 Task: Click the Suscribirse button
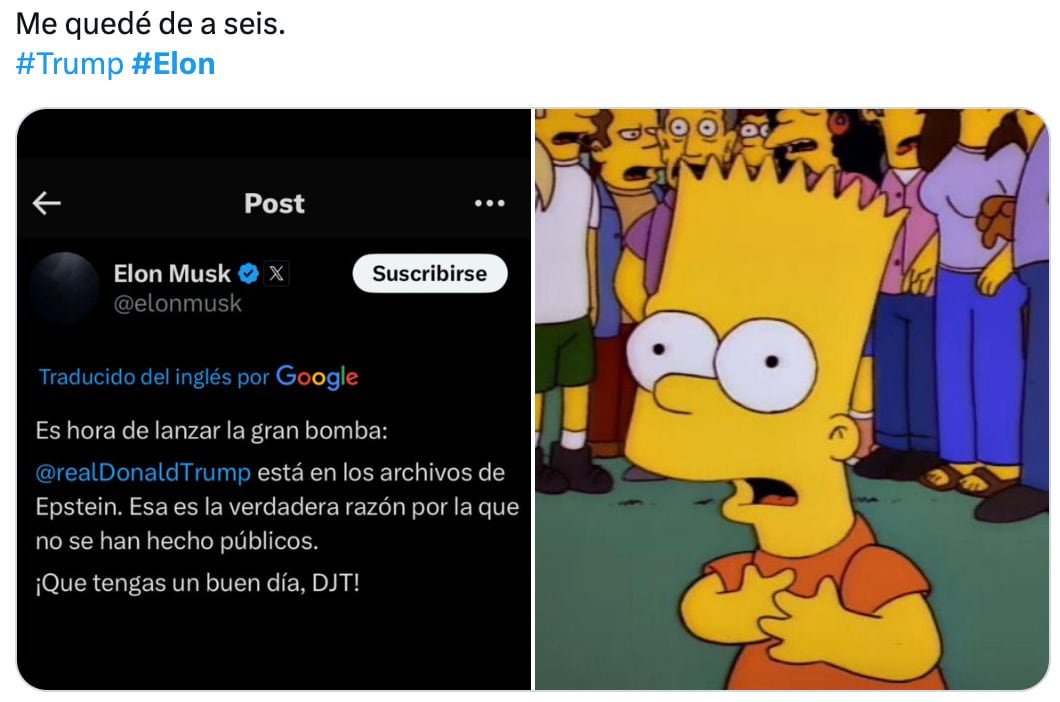430,273
